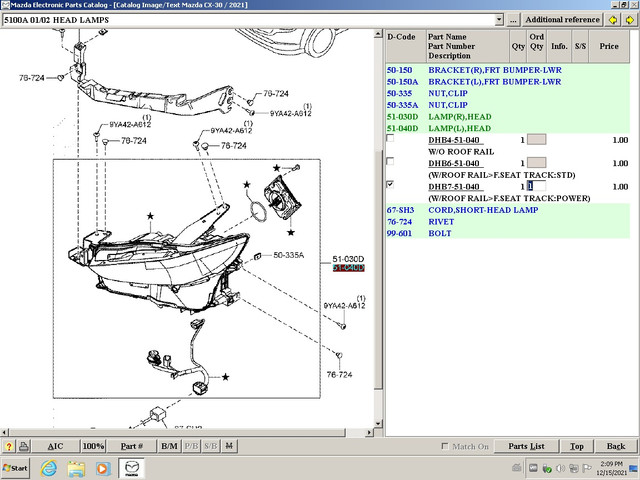This screenshot has width=640, height=480.
Task: Toggle the Match On checkbox
Action: click(445, 446)
